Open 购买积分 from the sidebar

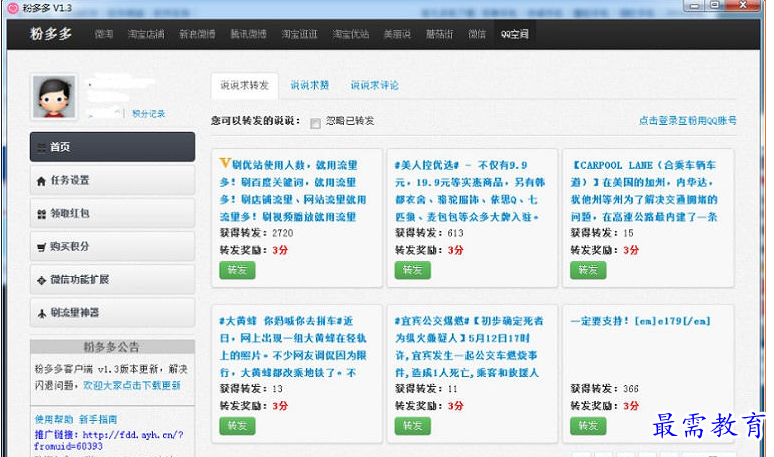click(113, 246)
